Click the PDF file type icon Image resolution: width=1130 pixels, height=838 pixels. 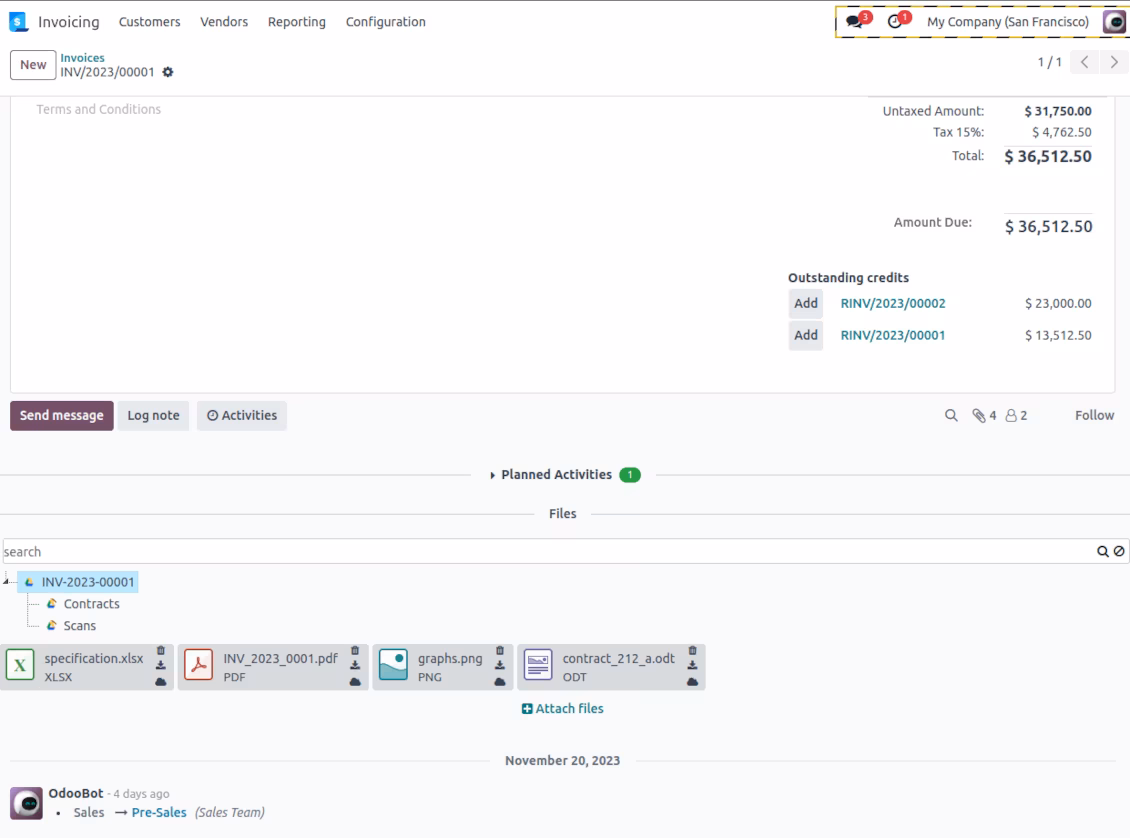click(198, 665)
